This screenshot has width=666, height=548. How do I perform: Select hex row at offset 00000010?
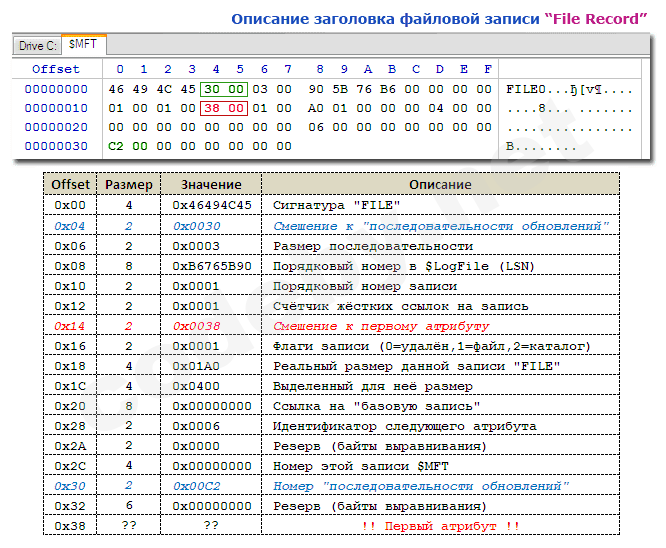[x=56, y=107]
